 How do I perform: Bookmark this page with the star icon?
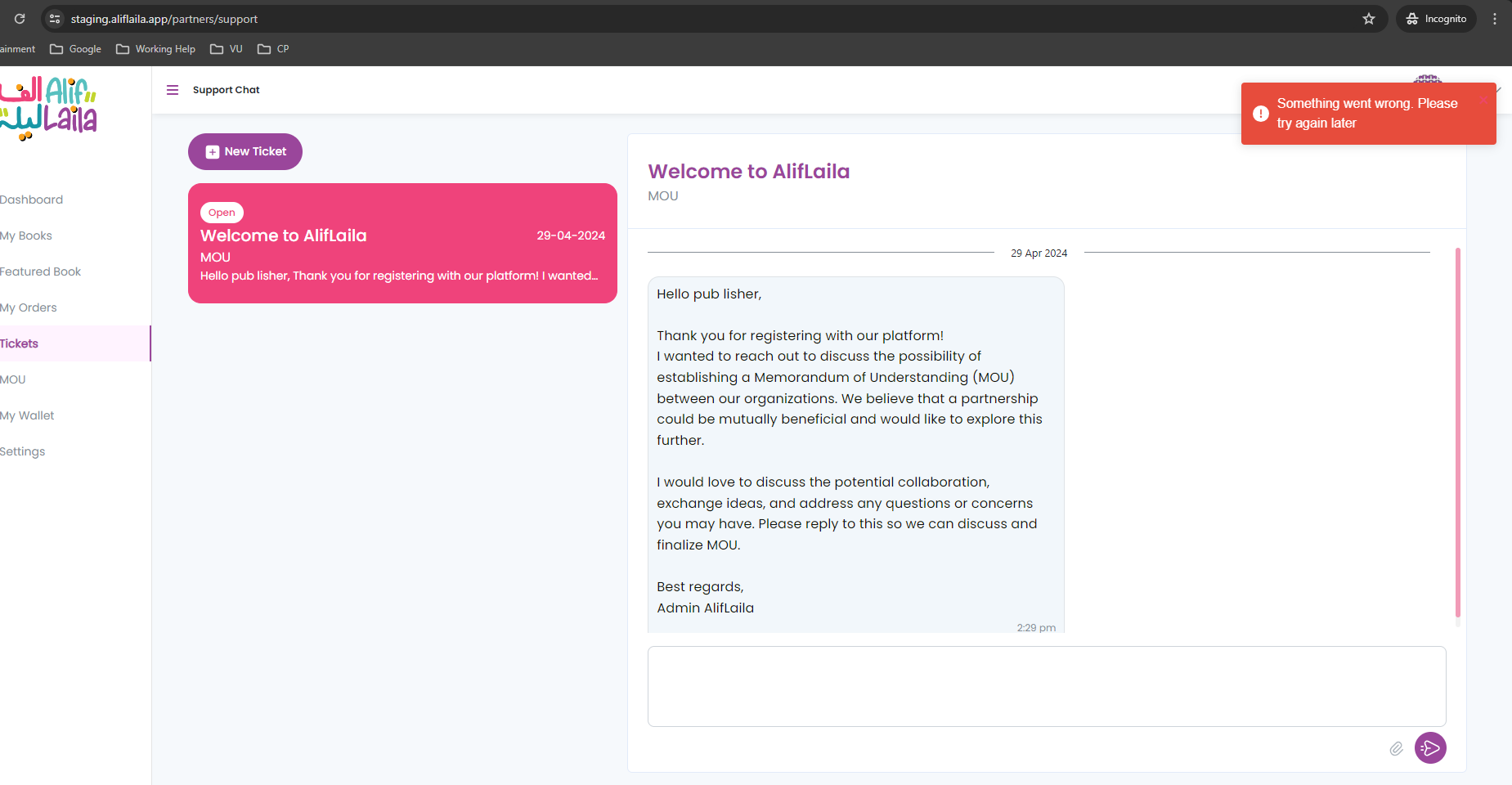[1369, 19]
